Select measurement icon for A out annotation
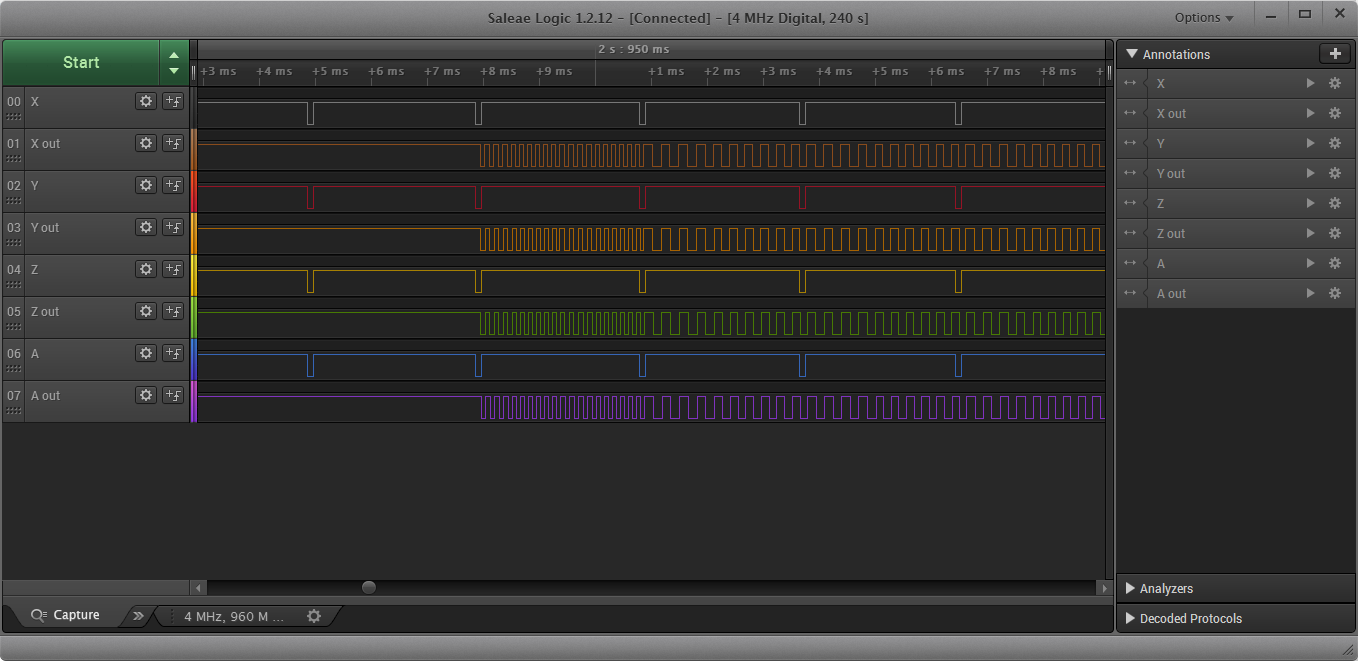The image size is (1358, 661). click(1131, 294)
